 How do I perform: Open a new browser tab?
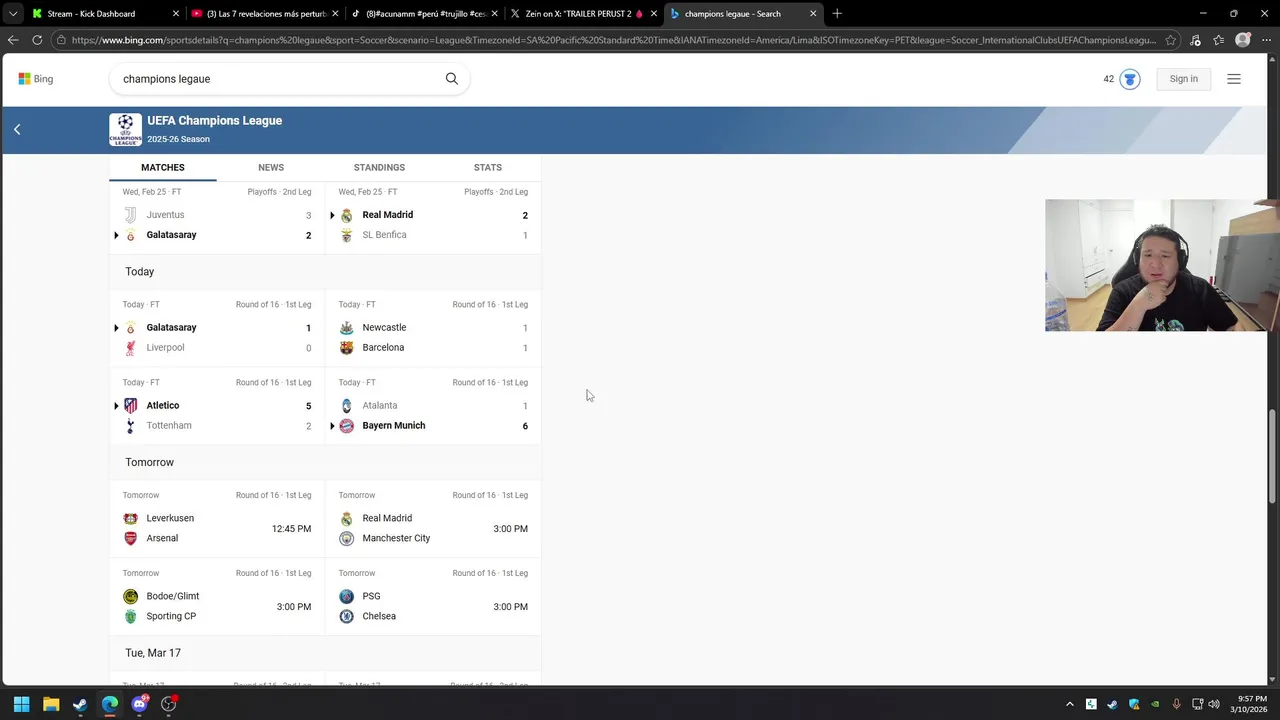tap(837, 14)
